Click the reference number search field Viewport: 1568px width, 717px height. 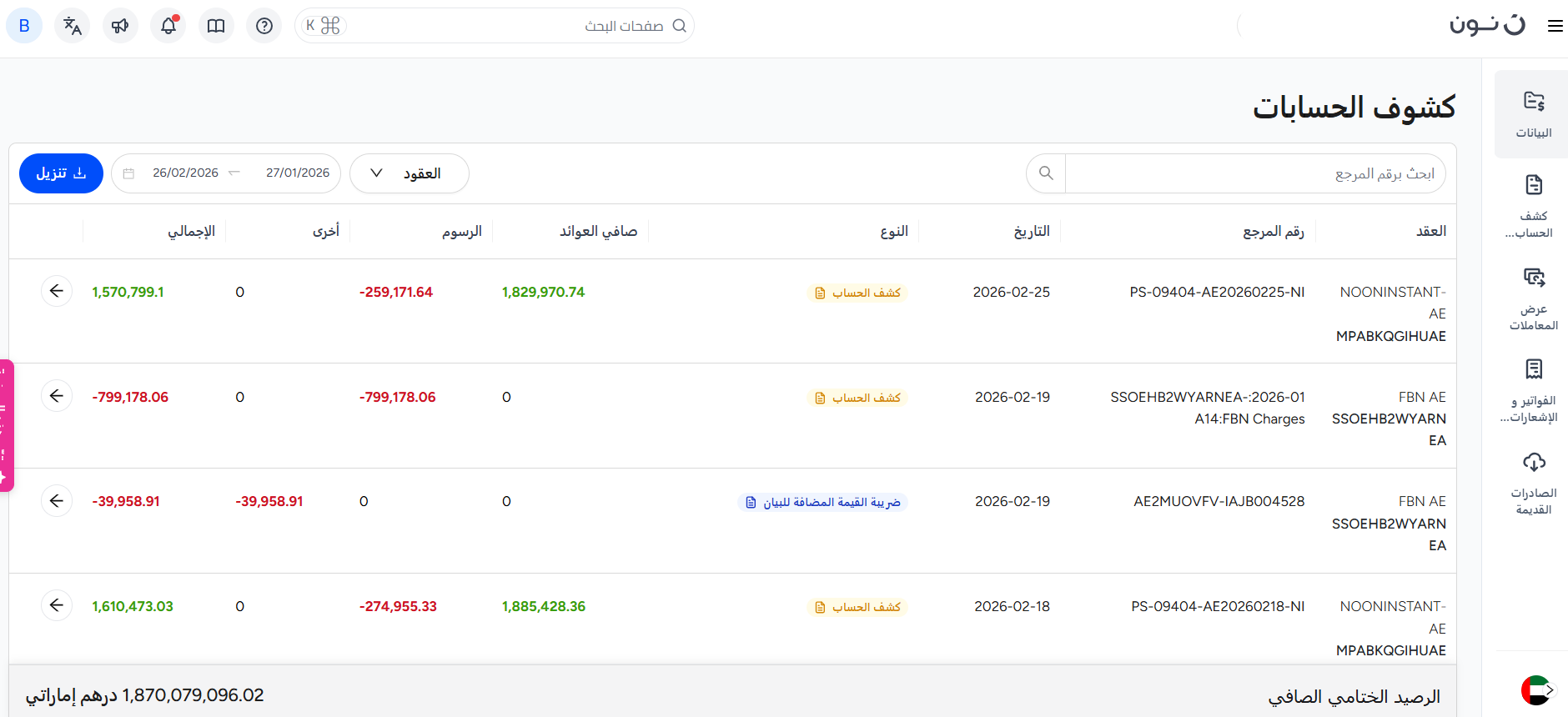[1254, 173]
